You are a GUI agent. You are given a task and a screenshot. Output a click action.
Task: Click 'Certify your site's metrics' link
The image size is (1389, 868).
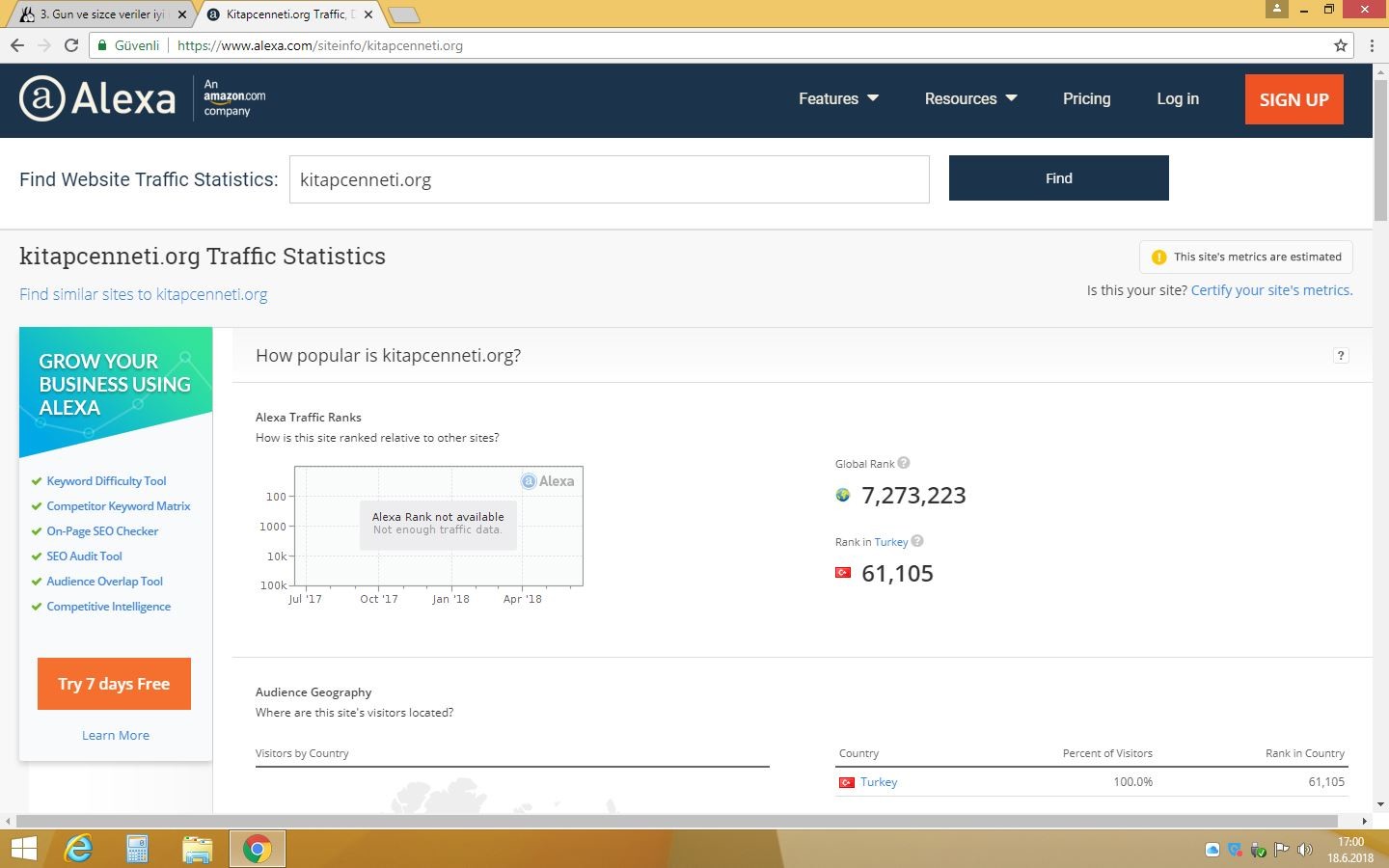point(1271,290)
